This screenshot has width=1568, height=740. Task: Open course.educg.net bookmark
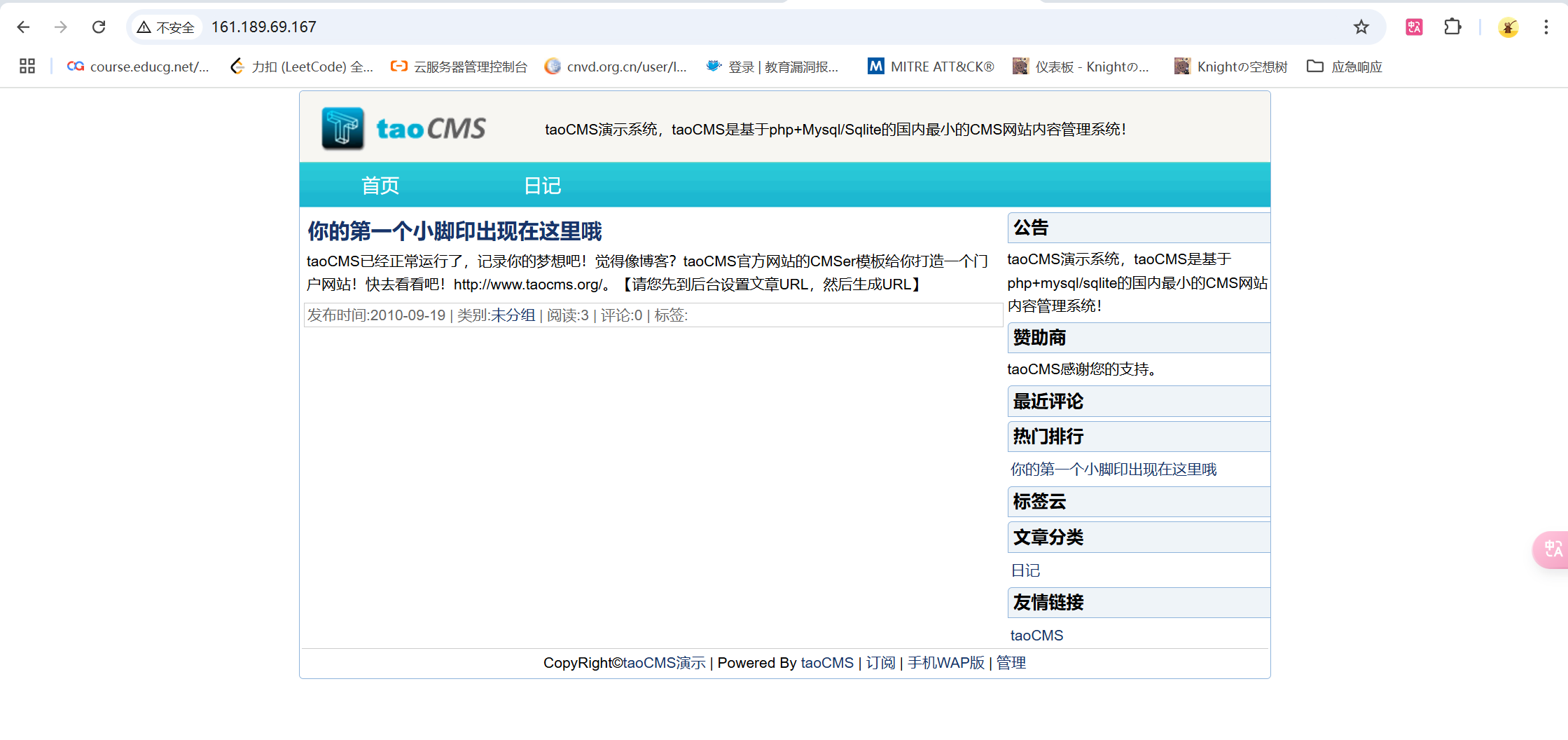(x=138, y=67)
